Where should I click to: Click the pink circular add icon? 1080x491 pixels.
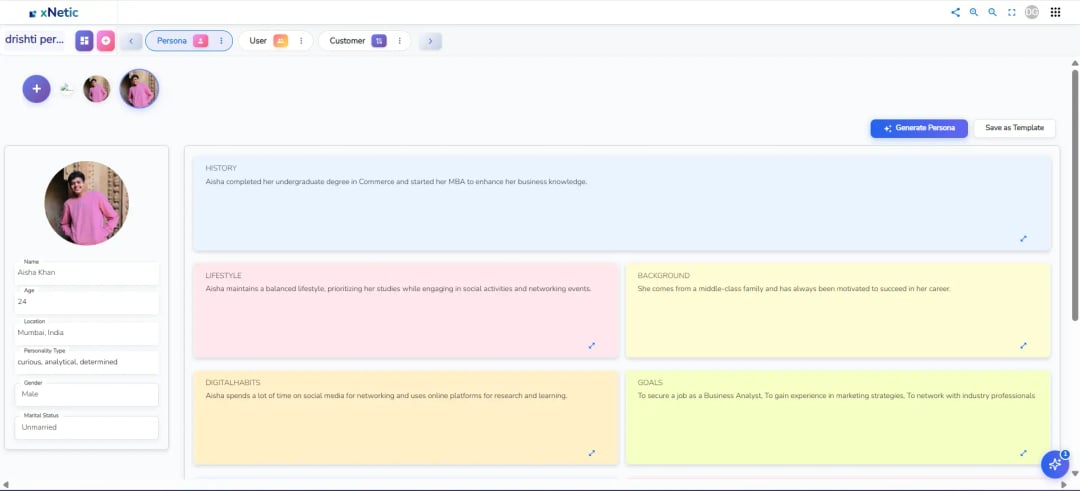(106, 41)
